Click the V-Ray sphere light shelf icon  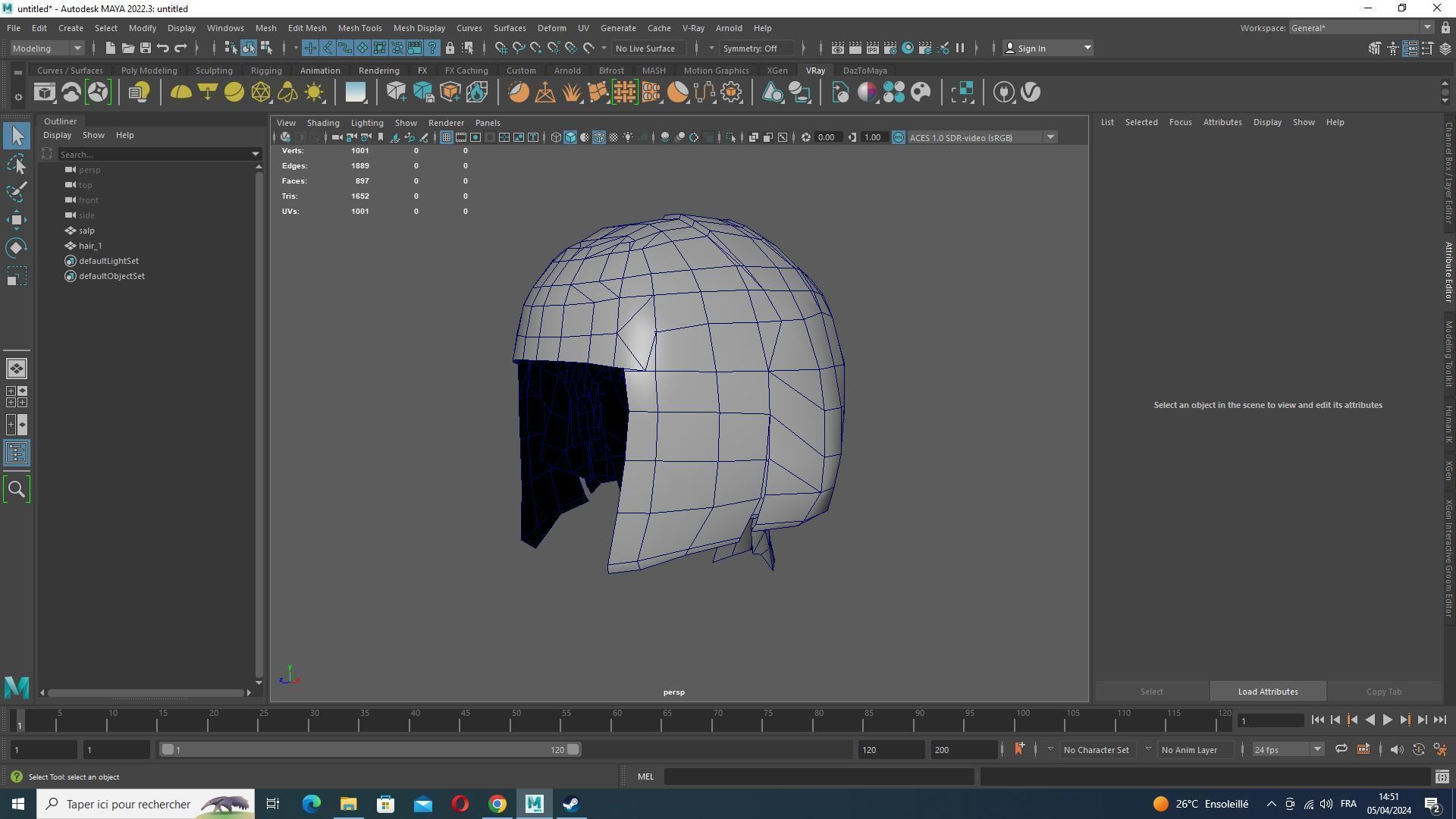tap(234, 93)
